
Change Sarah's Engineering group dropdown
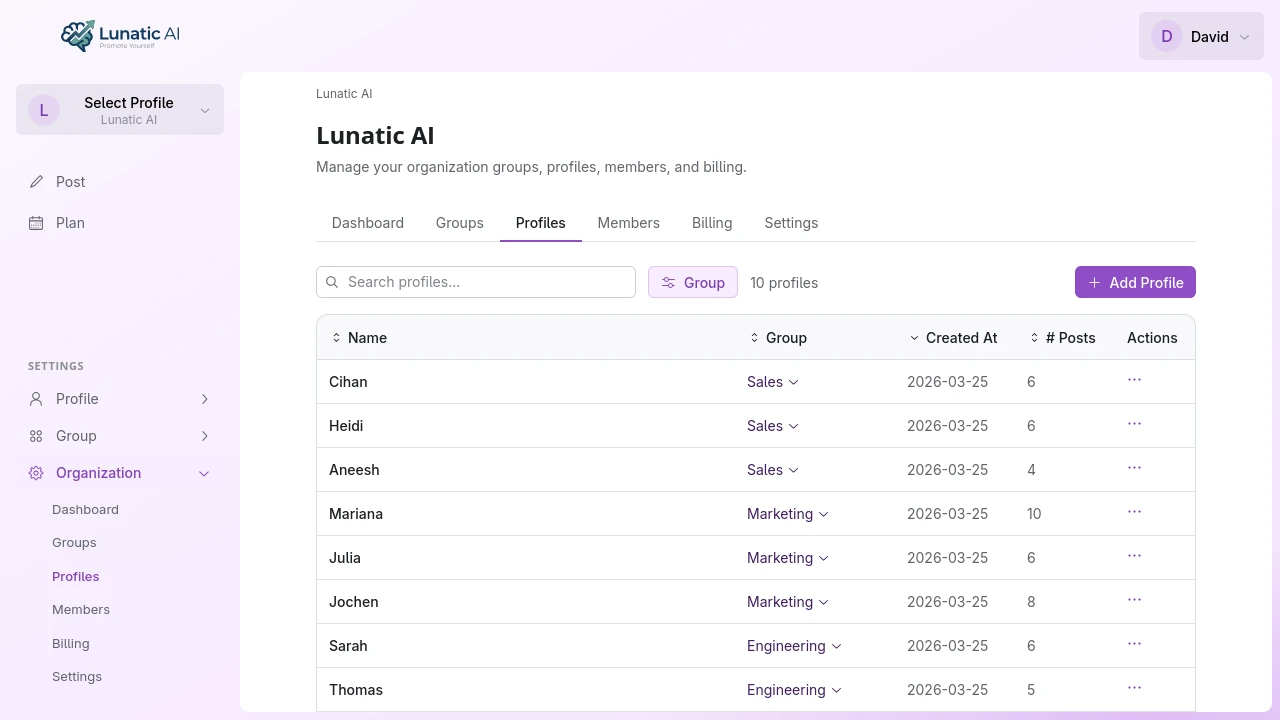pos(795,646)
